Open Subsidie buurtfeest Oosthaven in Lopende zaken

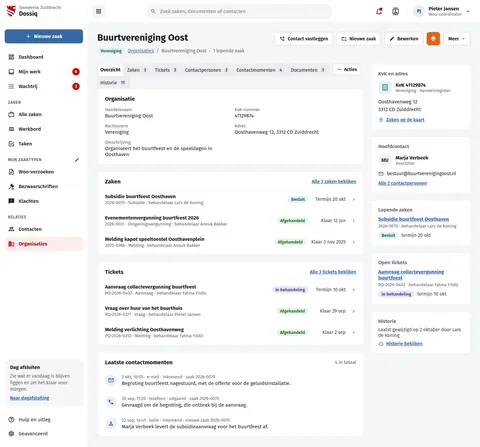click(413, 219)
